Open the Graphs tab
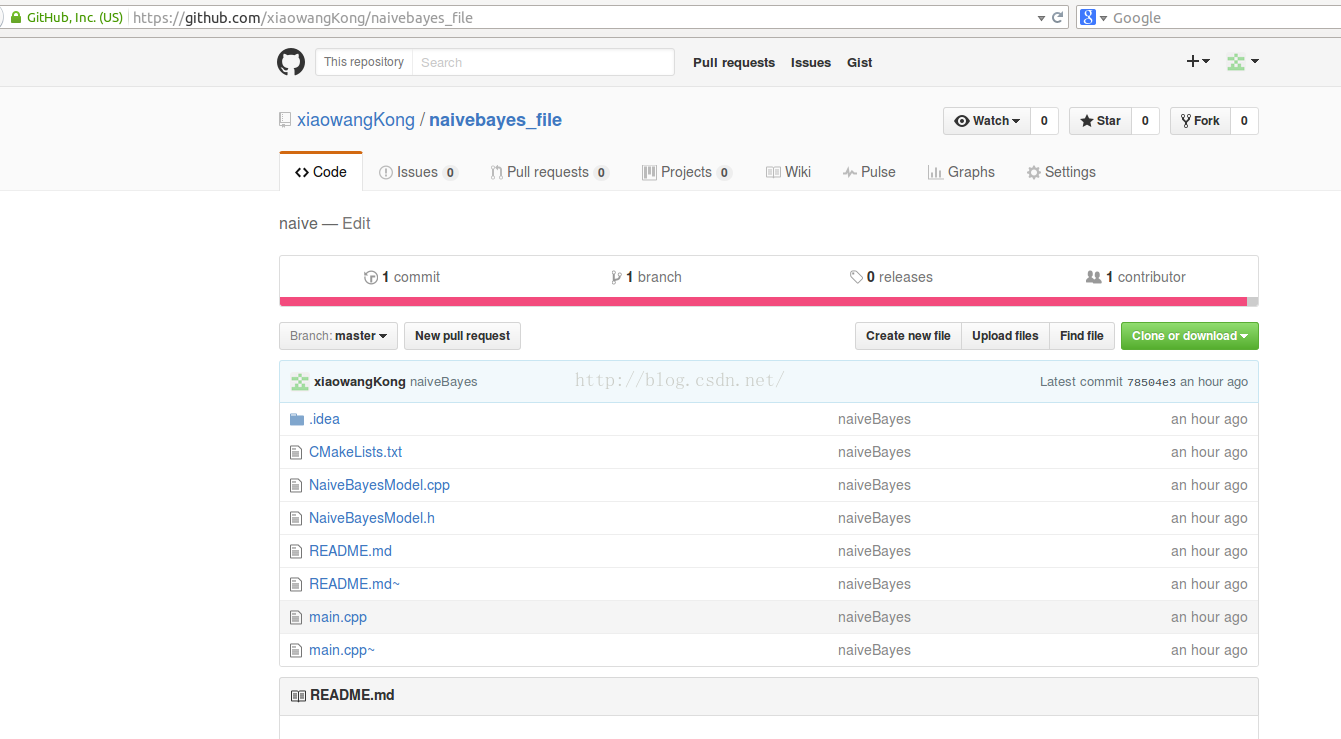1341x739 pixels. (961, 172)
